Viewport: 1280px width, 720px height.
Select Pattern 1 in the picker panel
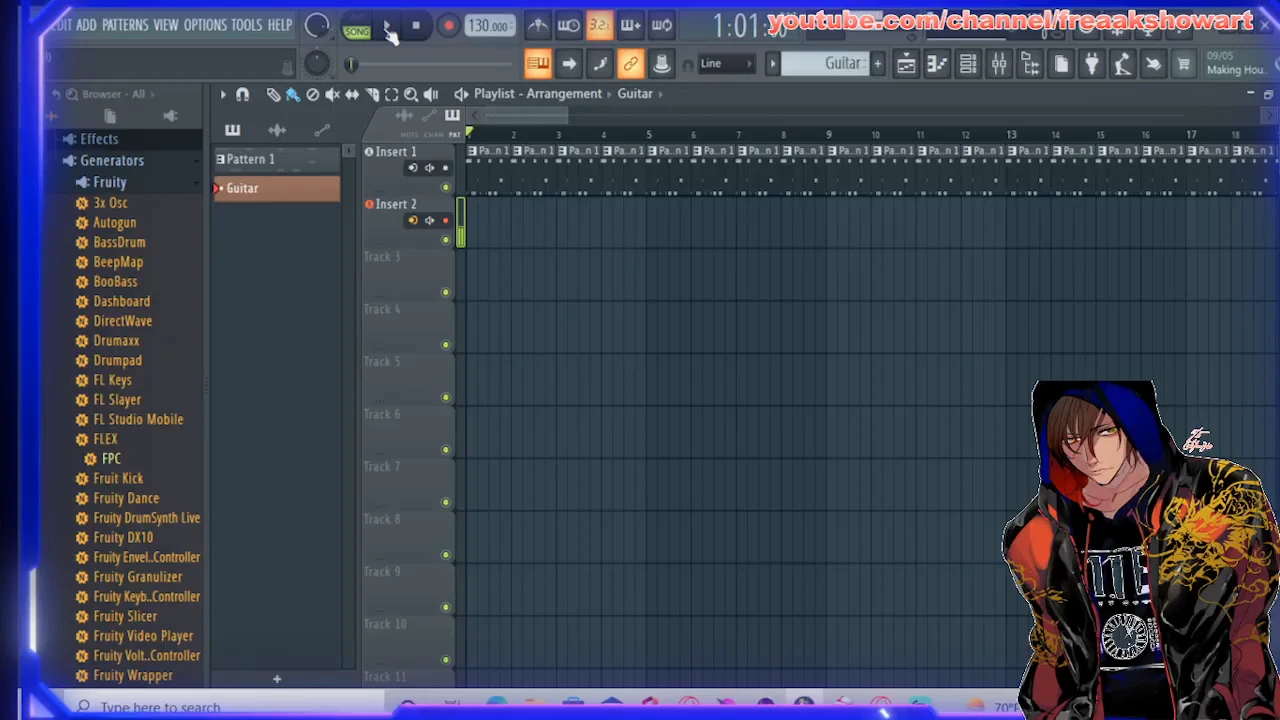(277, 160)
